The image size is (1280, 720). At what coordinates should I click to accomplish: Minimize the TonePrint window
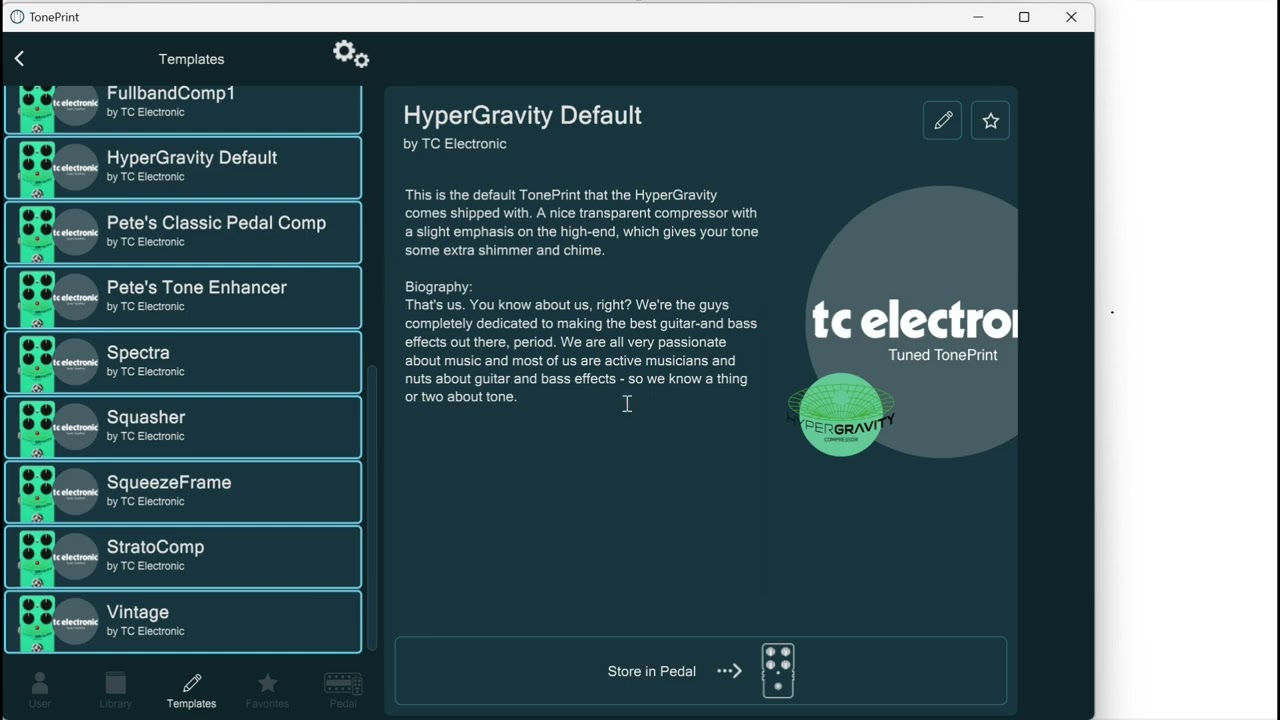click(978, 17)
